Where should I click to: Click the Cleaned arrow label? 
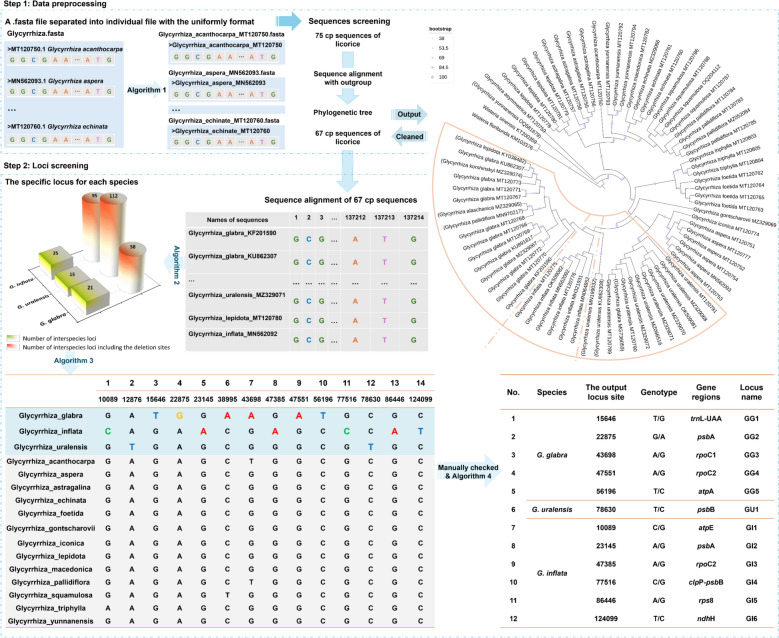point(409,137)
